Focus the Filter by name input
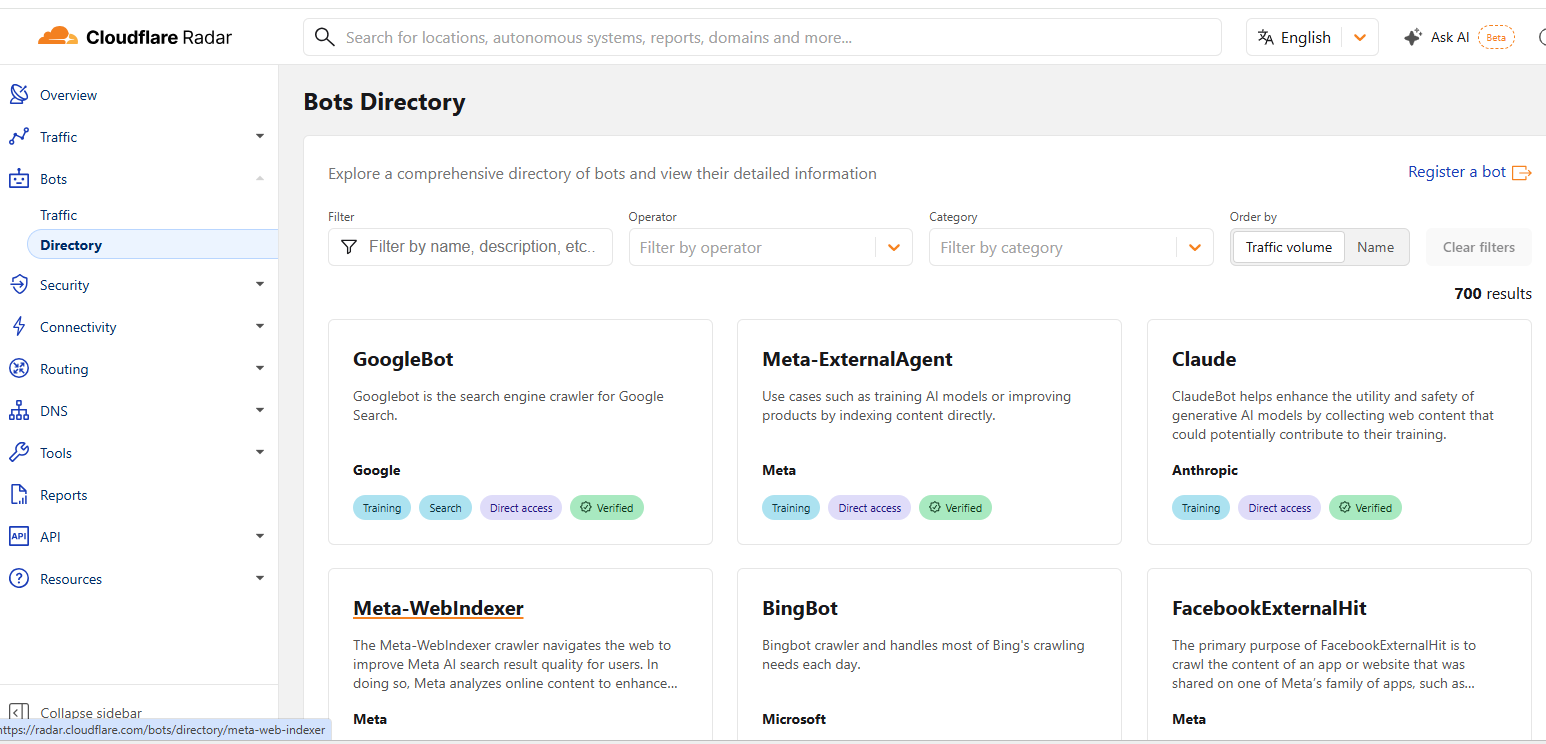 click(x=470, y=247)
